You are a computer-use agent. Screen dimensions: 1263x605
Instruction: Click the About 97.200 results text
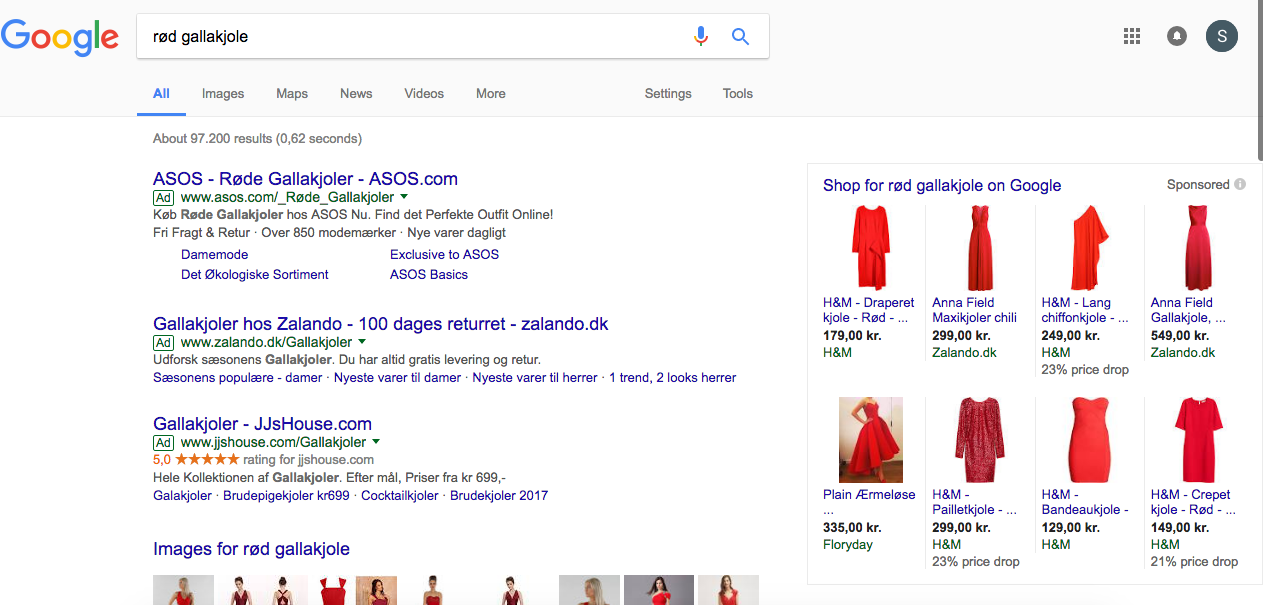[258, 139]
